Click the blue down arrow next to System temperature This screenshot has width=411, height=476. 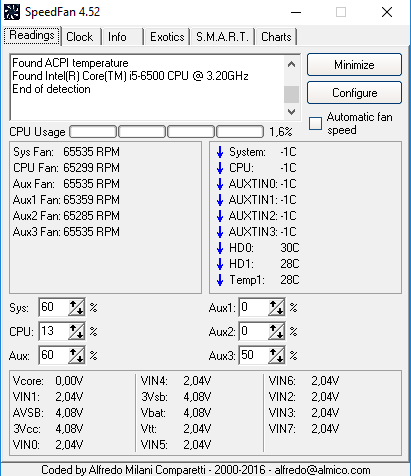coord(220,152)
